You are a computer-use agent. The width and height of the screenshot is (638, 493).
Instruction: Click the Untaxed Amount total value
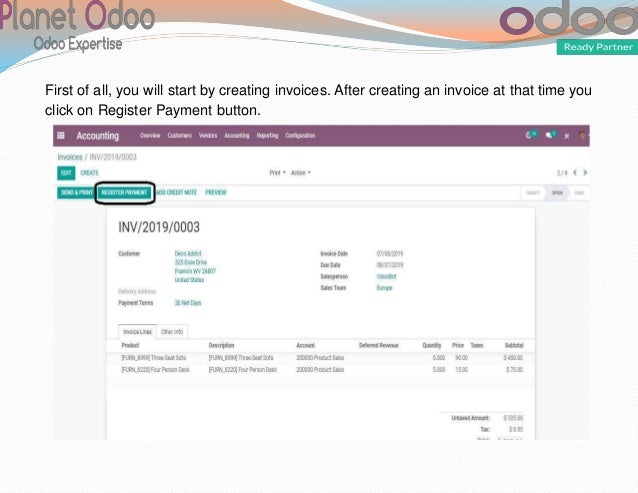(513, 418)
